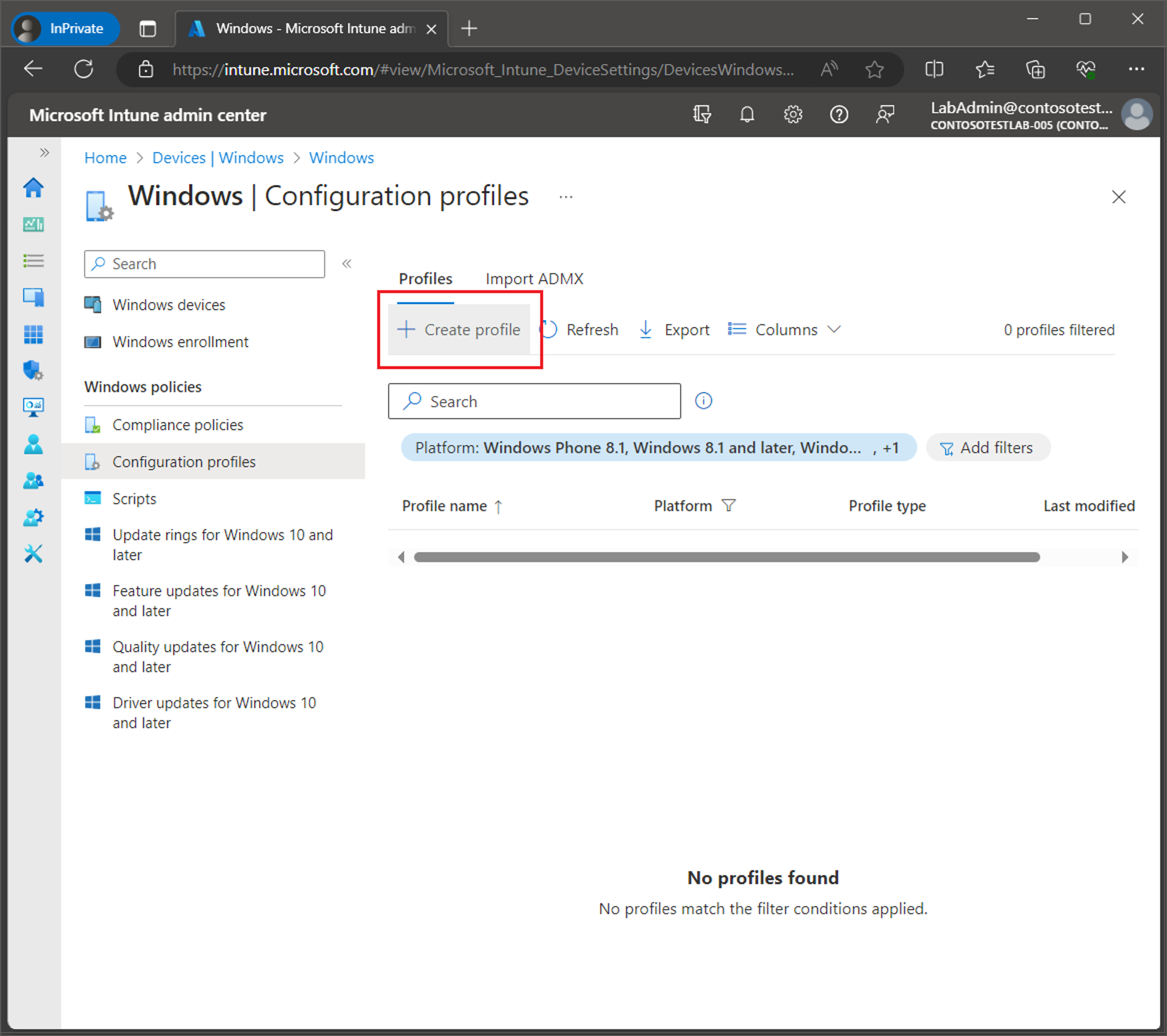This screenshot has height=1036, width=1167.
Task: Open Columns dropdown
Action: 784,330
